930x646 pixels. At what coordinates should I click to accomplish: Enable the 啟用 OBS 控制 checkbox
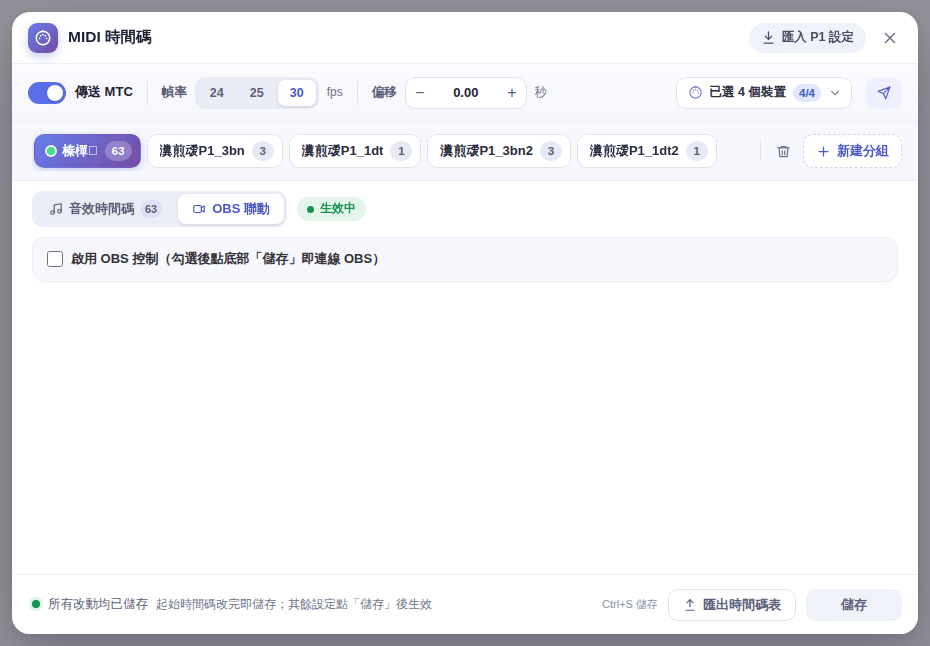tap(55, 259)
